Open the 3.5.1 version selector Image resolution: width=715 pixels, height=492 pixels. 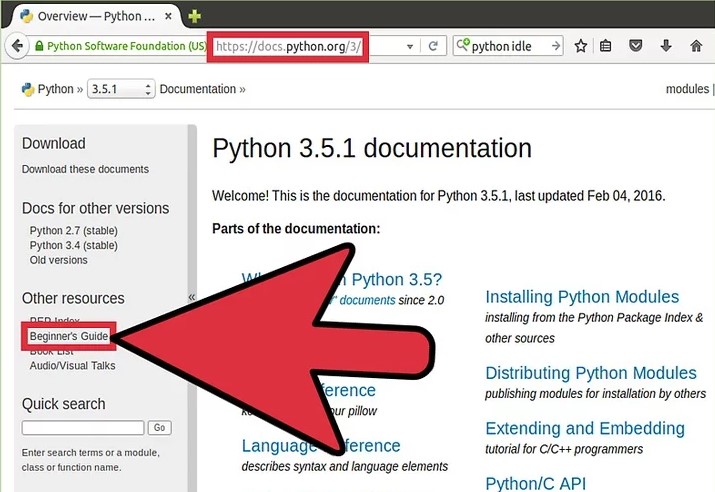pos(121,89)
